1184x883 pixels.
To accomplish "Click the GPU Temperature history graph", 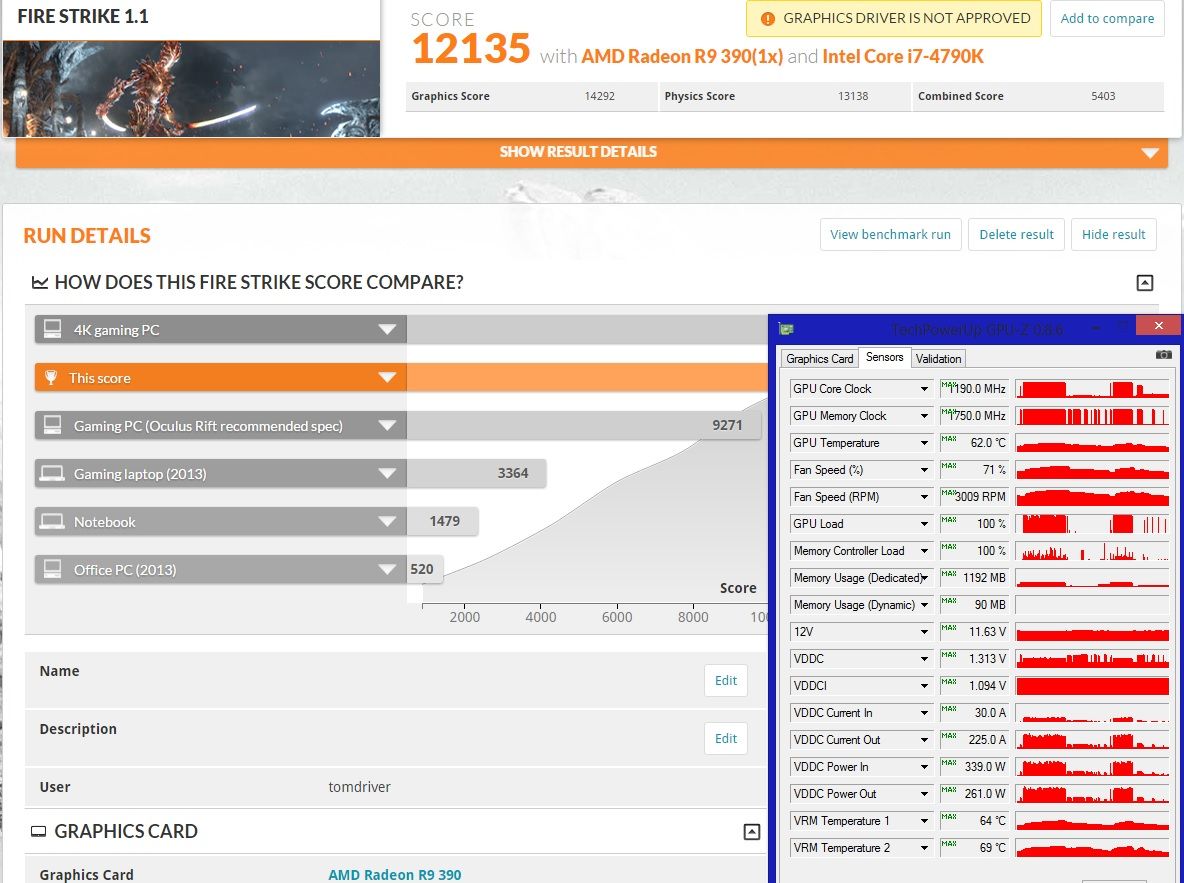I will point(1093,443).
